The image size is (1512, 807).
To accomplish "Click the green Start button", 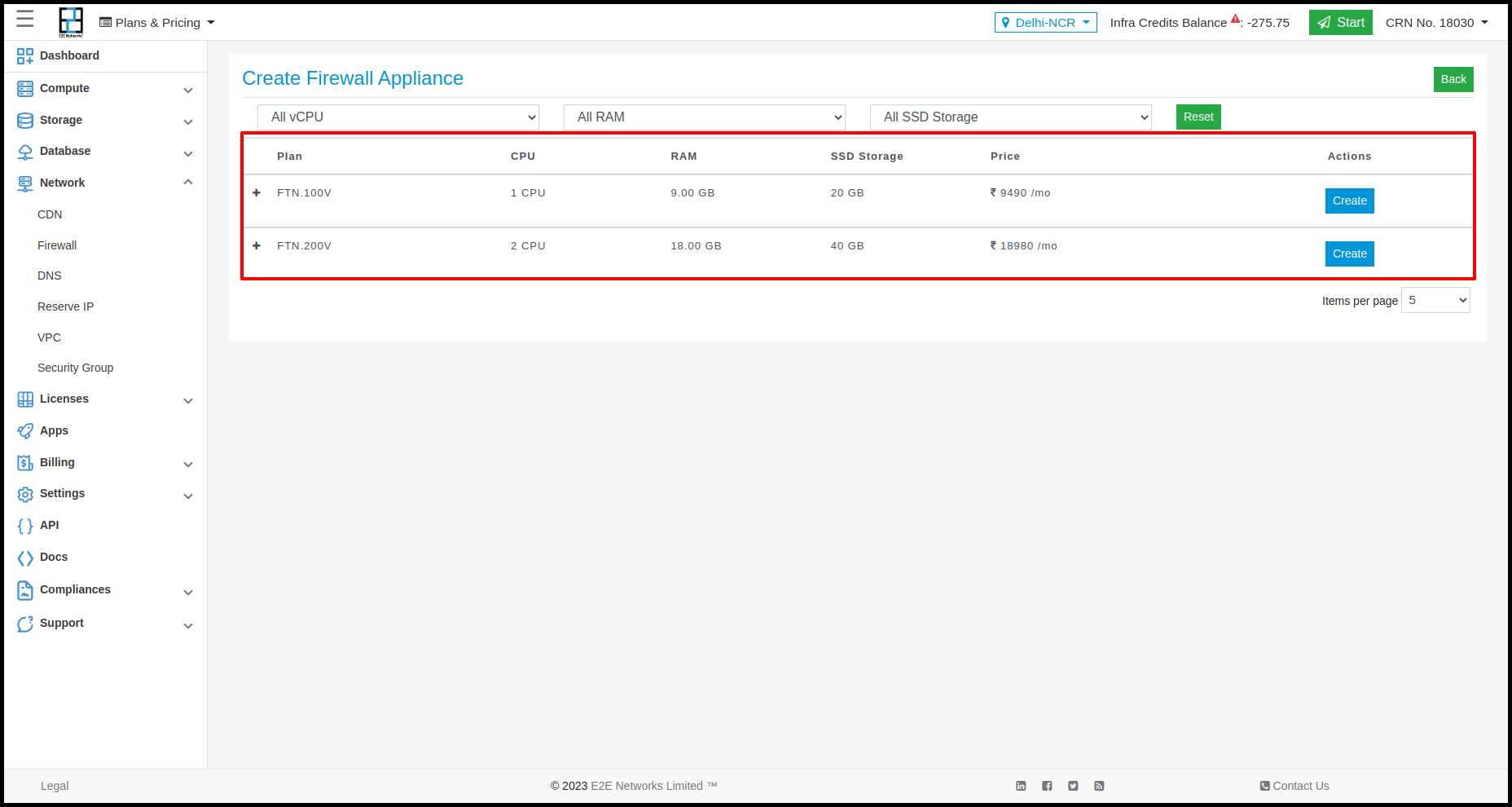I will pyautogui.click(x=1341, y=23).
